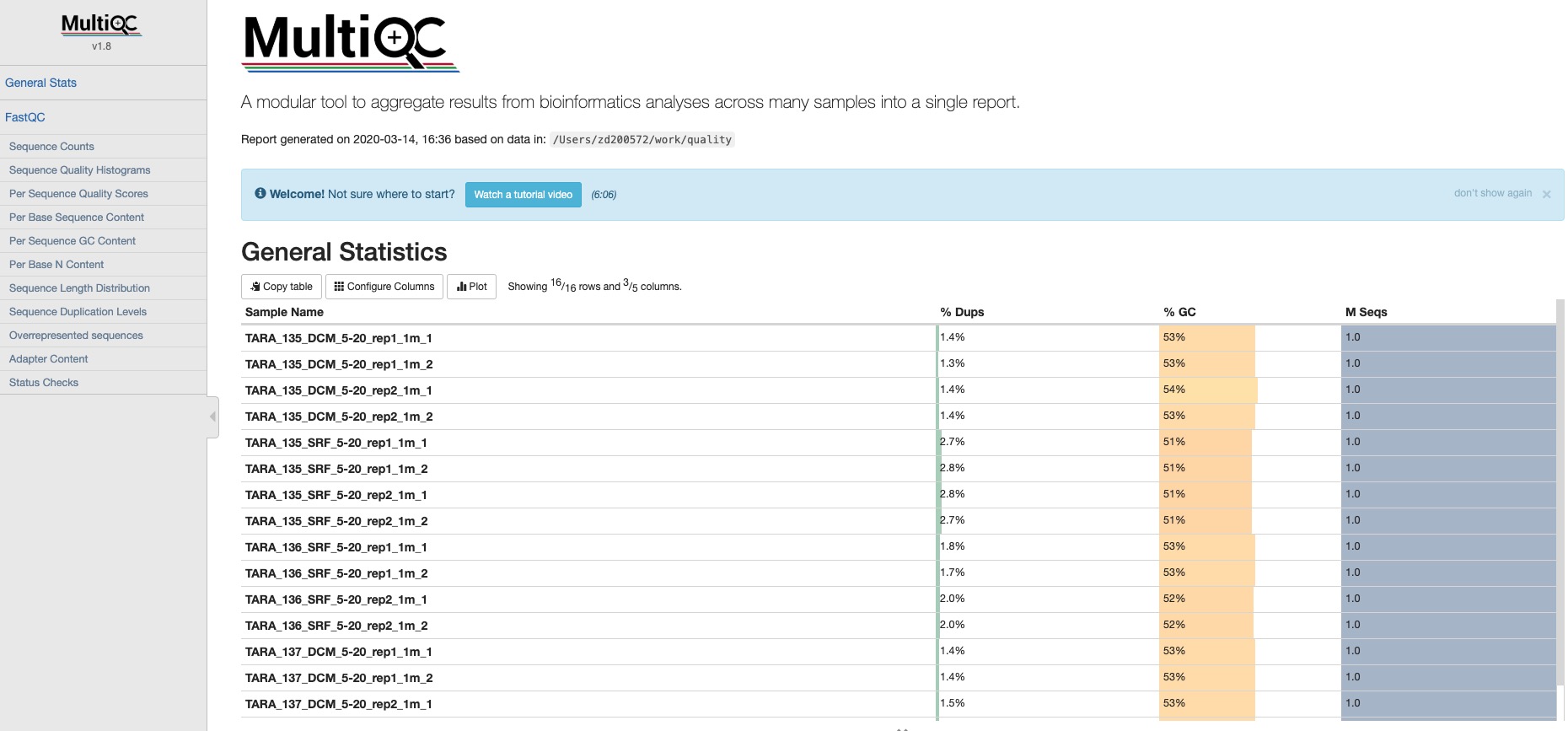Screen dimensions: 1568x731
Task: Click the large MultiQC header logo
Action: [x=351, y=42]
